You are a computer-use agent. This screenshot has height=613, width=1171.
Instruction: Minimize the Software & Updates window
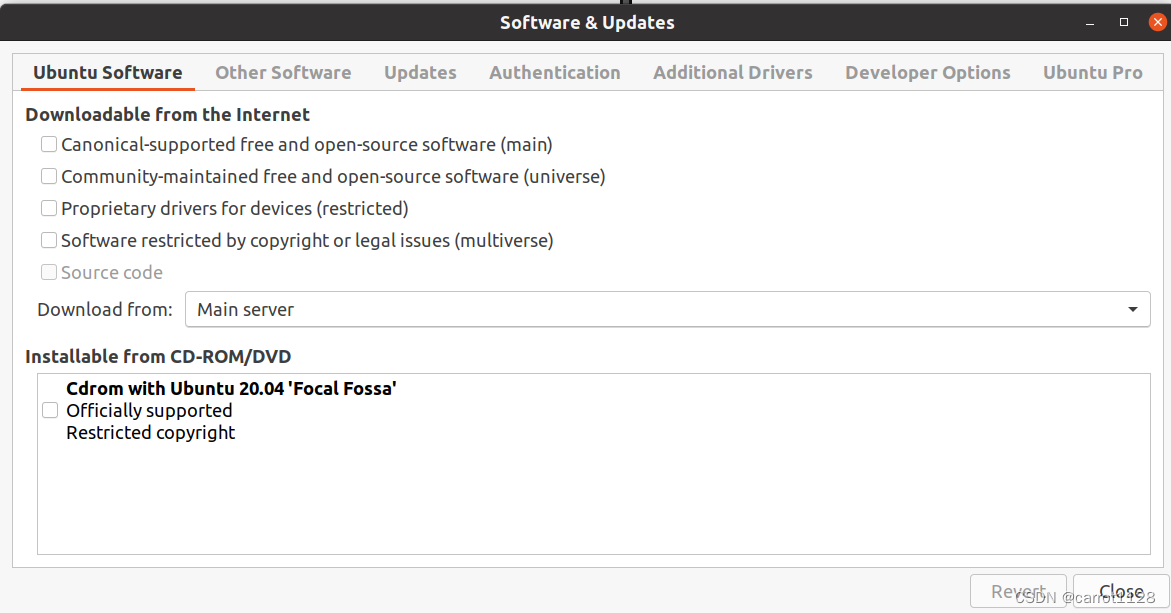pos(1090,22)
